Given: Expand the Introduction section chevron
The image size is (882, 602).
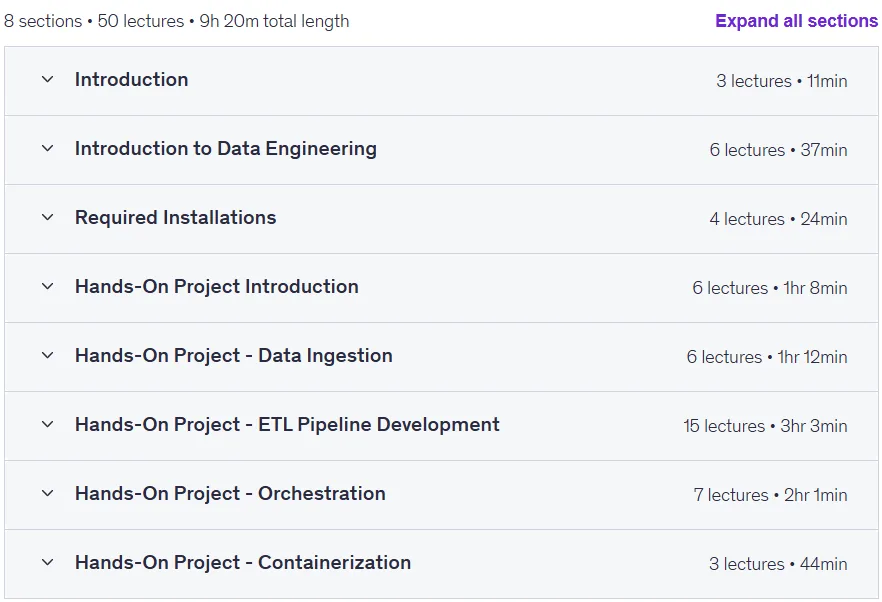Looking at the screenshot, I should tap(48, 79).
